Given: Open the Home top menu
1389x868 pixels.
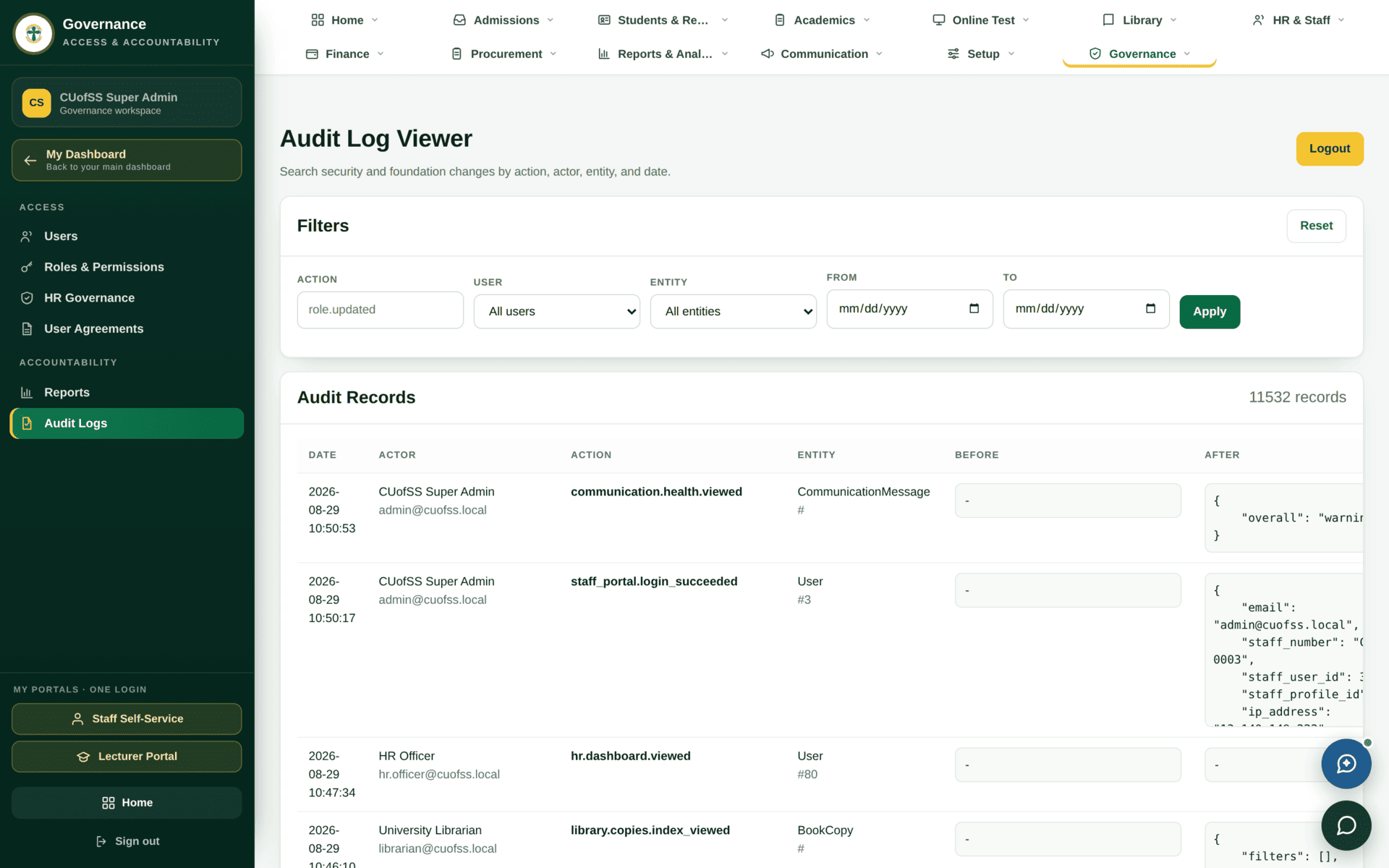Looking at the screenshot, I should [x=345, y=20].
